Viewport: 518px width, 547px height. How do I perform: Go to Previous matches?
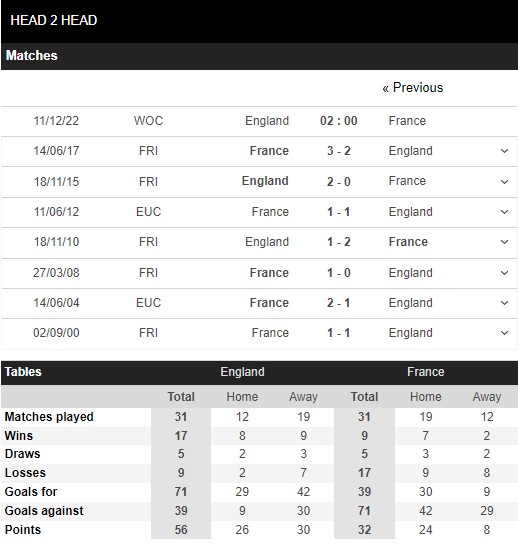(412, 88)
